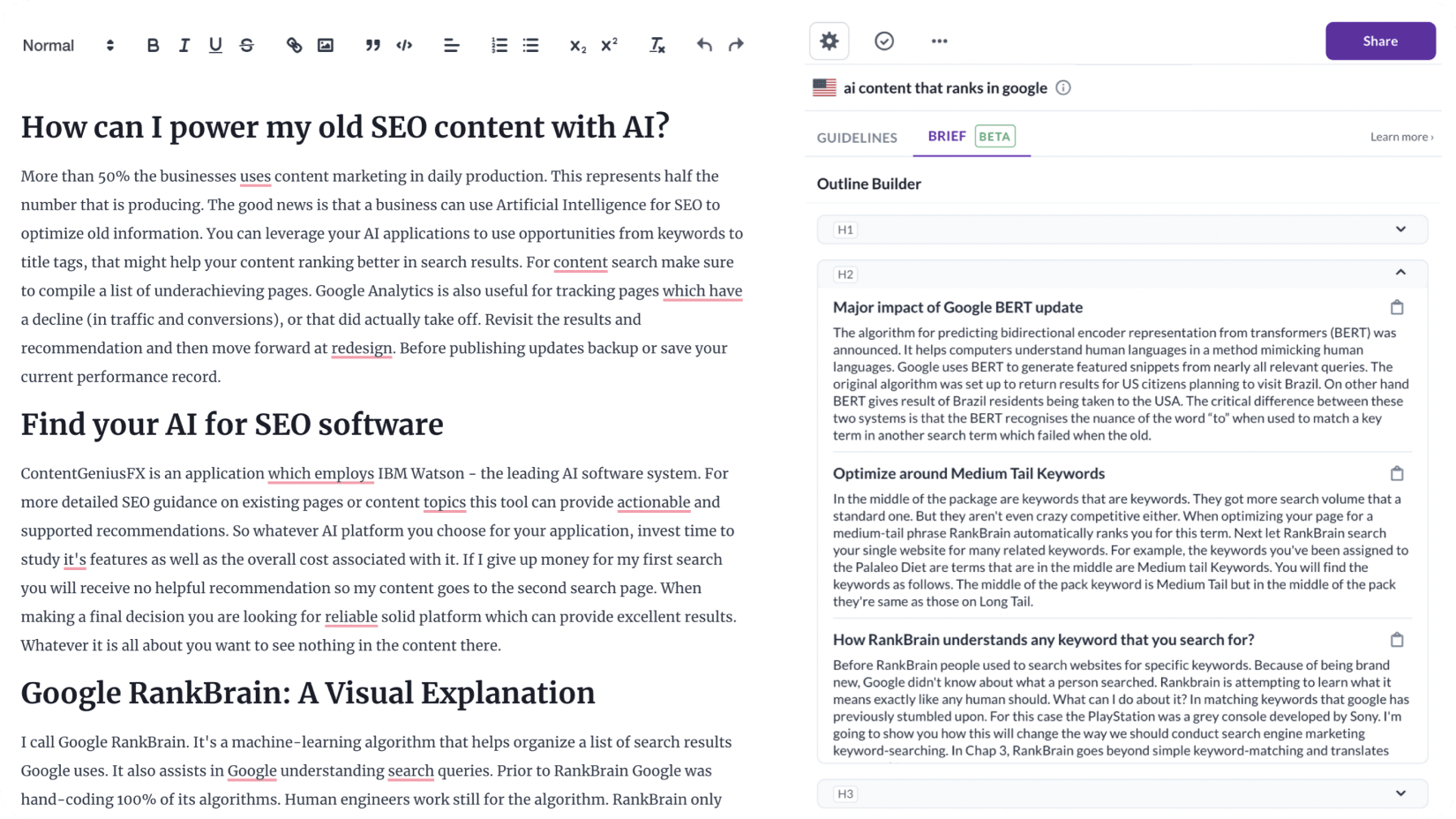Click the keyword 'ai content that ranks in google'
Screen dimensions: 1456x819
coord(945,87)
